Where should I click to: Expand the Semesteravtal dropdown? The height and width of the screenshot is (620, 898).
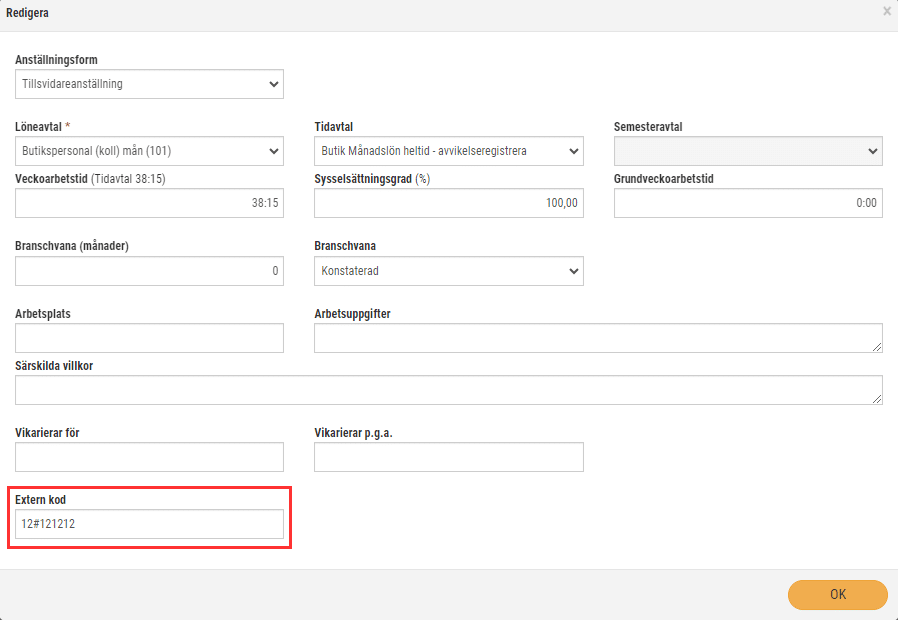point(748,151)
